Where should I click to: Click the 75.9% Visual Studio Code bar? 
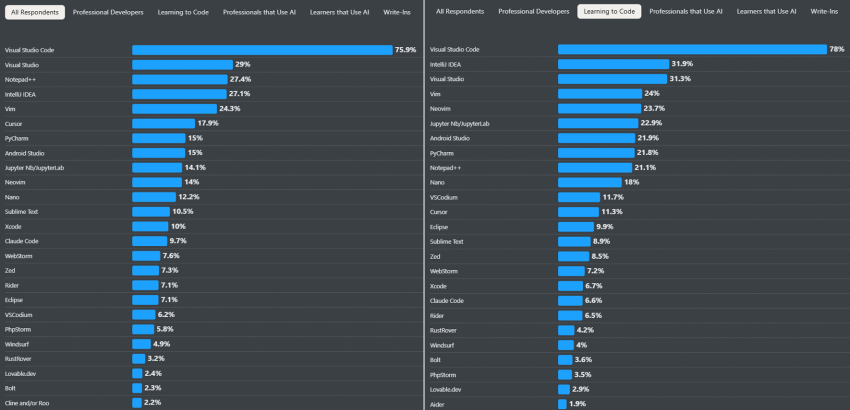(x=261, y=49)
